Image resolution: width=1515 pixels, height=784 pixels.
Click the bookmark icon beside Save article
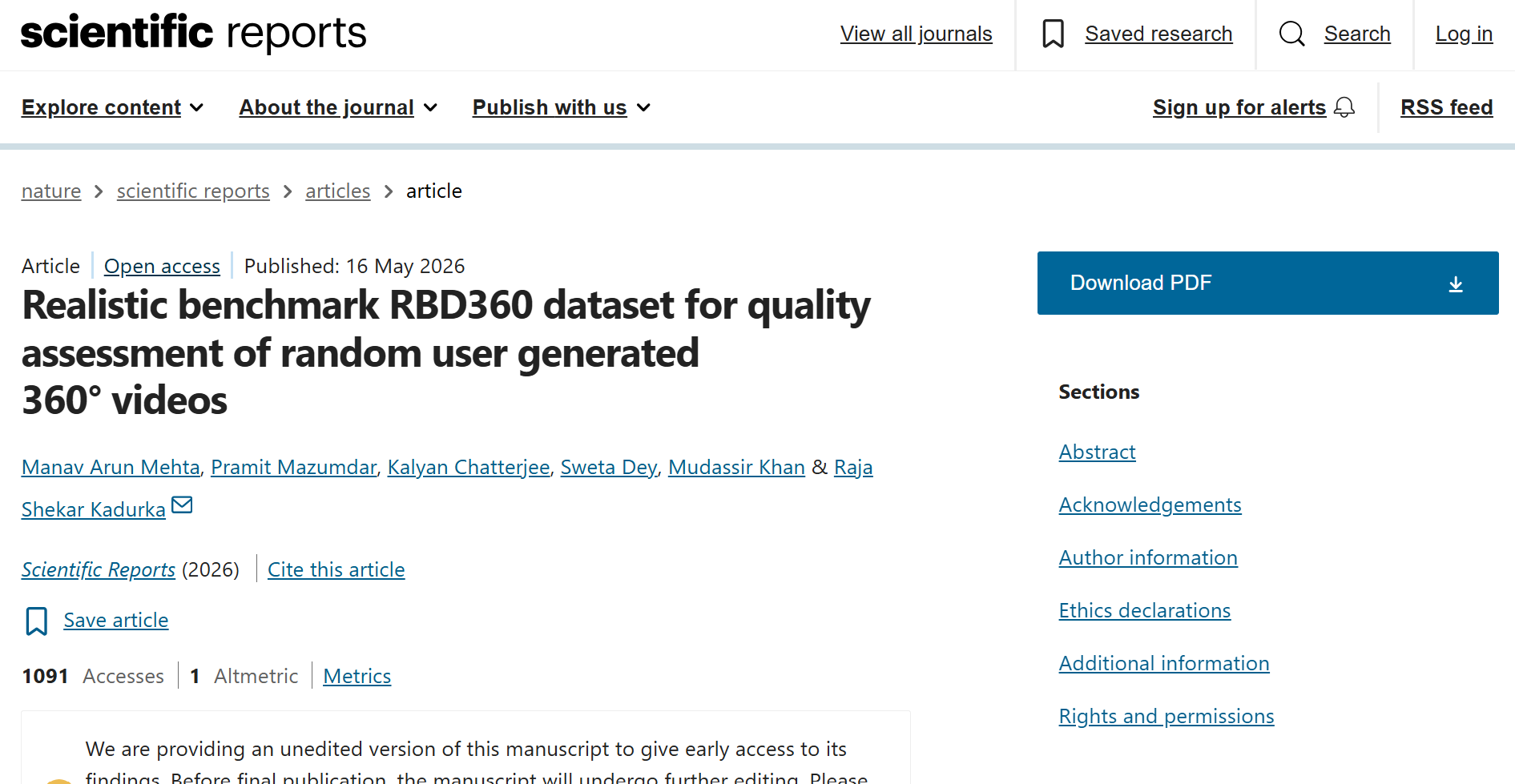[x=37, y=621]
